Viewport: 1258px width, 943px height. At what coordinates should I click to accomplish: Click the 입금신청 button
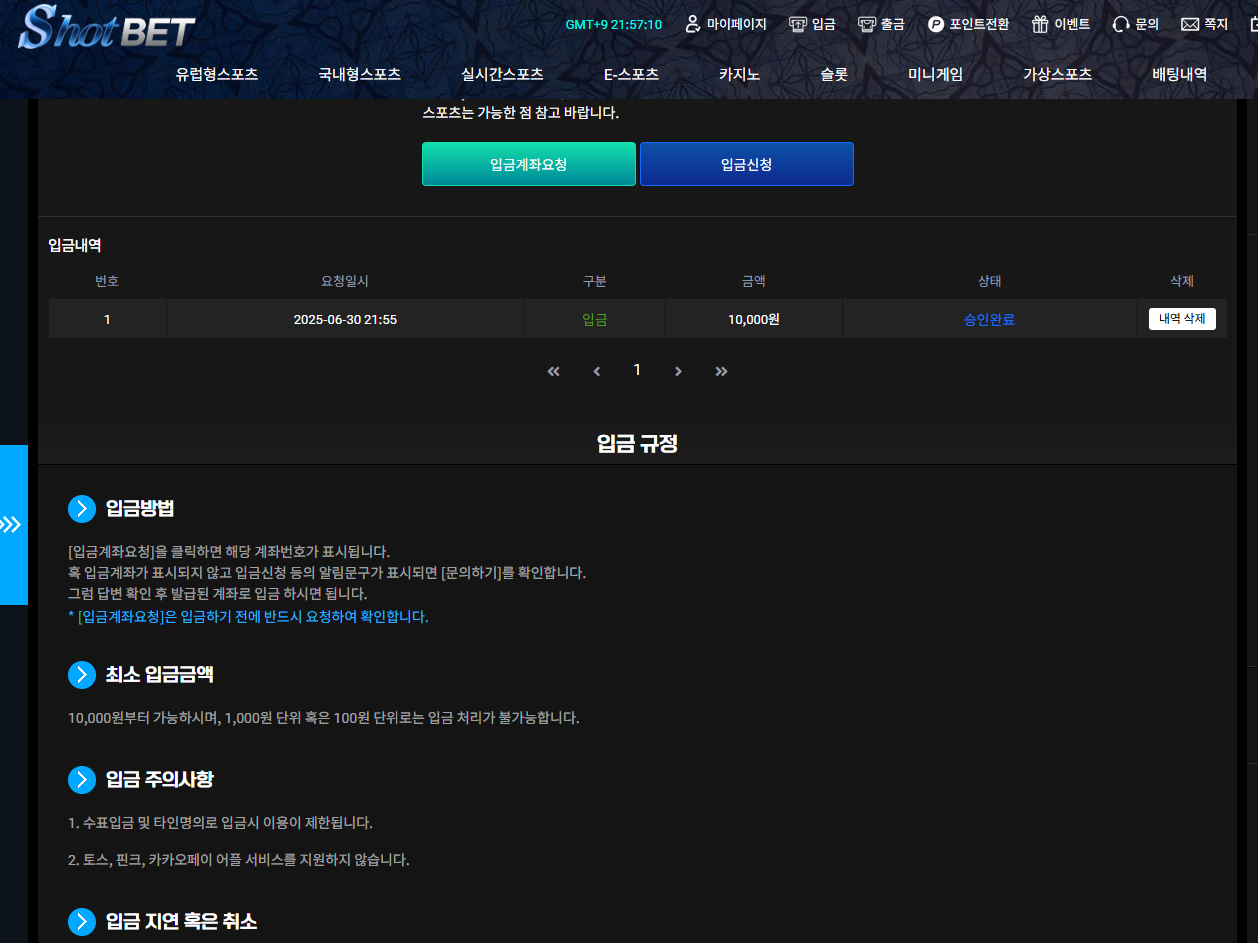tap(746, 164)
